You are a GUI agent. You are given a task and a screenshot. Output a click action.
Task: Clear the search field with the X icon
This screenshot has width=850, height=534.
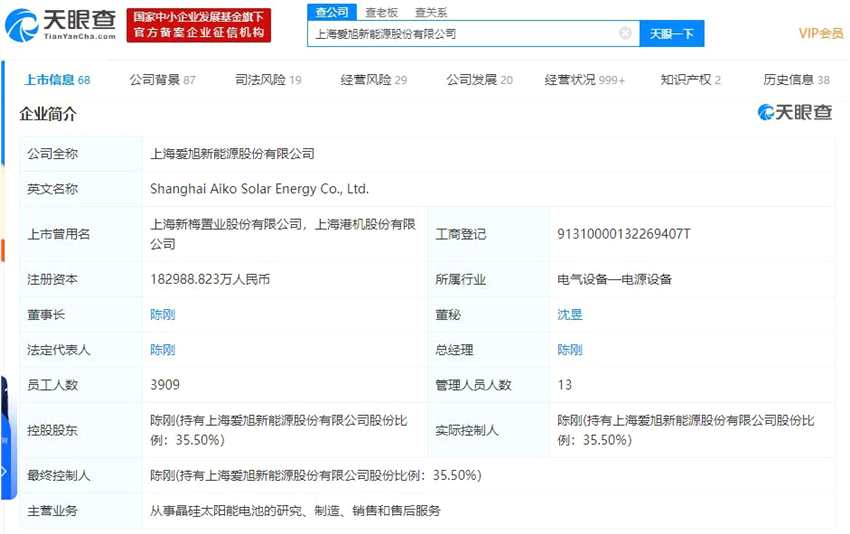pyautogui.click(x=625, y=34)
